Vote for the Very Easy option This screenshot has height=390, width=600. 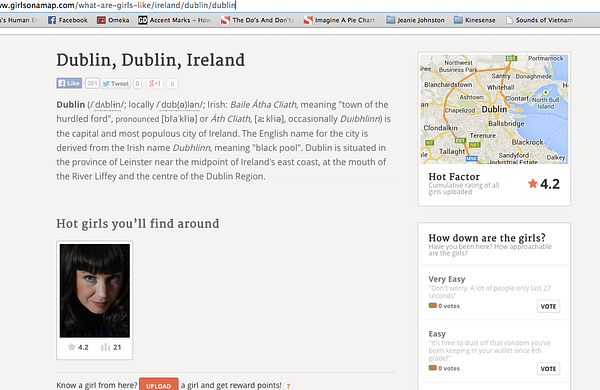pyautogui.click(x=548, y=306)
